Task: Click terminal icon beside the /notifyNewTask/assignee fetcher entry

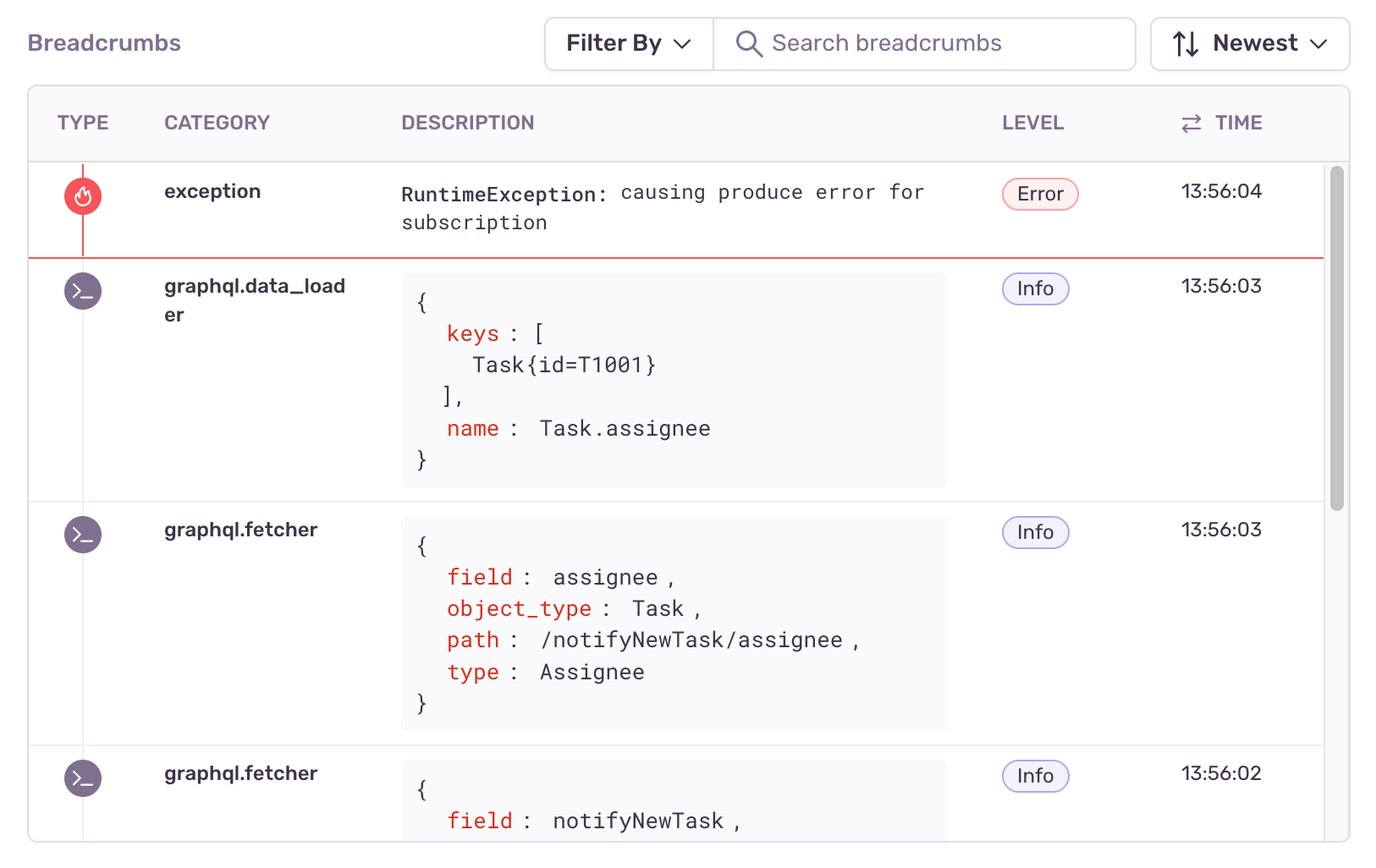Action: coord(83,535)
